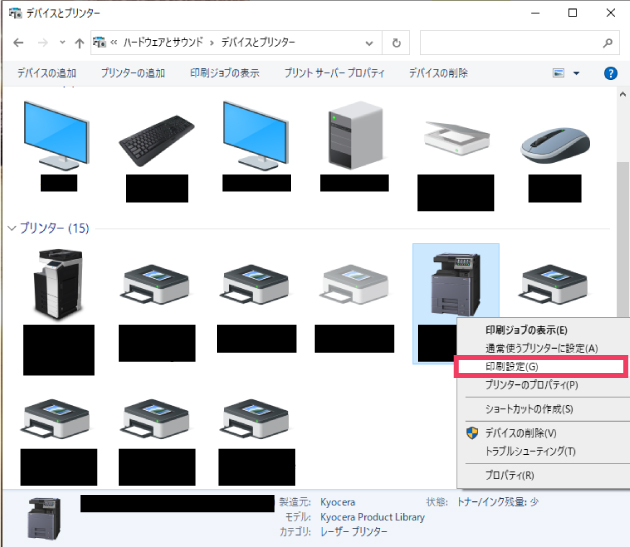Image resolution: width=630 pixels, height=547 pixels.
Task: Select 印刷設定(G) in context menu
Action: (540, 367)
